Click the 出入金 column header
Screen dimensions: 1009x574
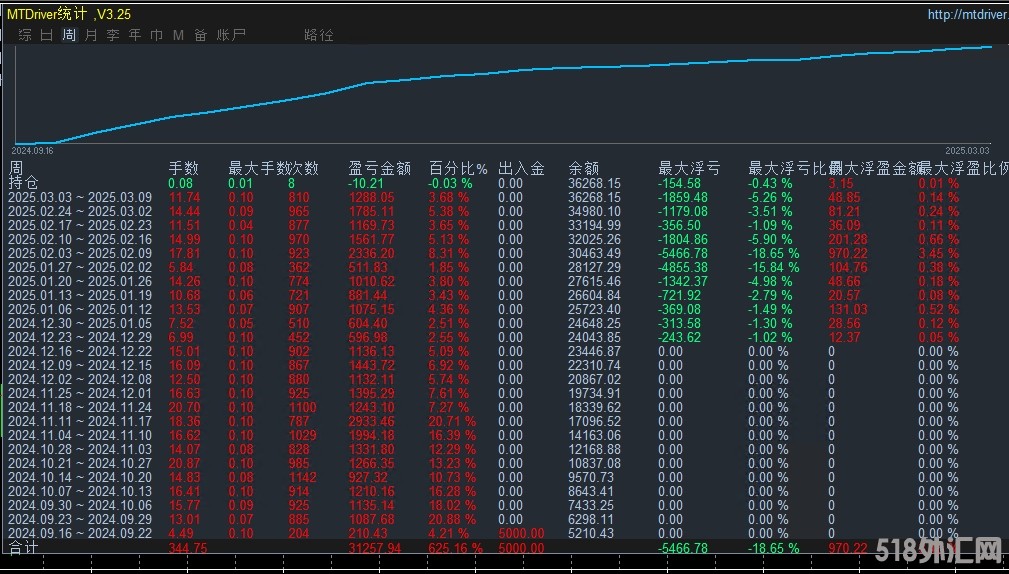tap(521, 169)
